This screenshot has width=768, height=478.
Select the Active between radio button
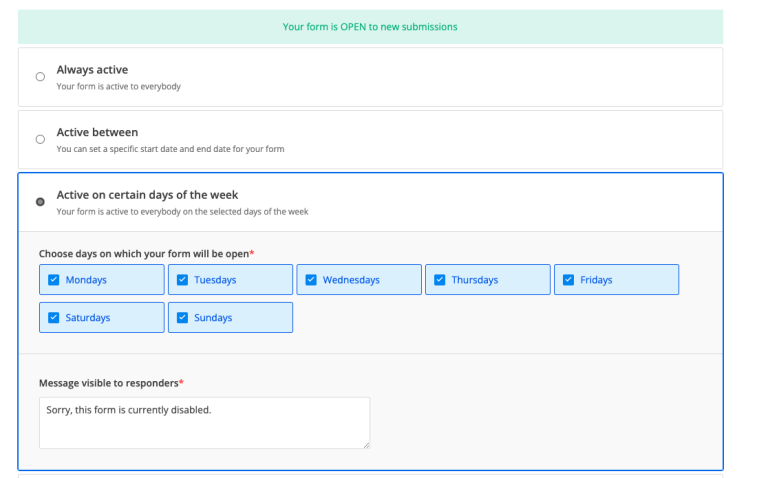coord(40,140)
